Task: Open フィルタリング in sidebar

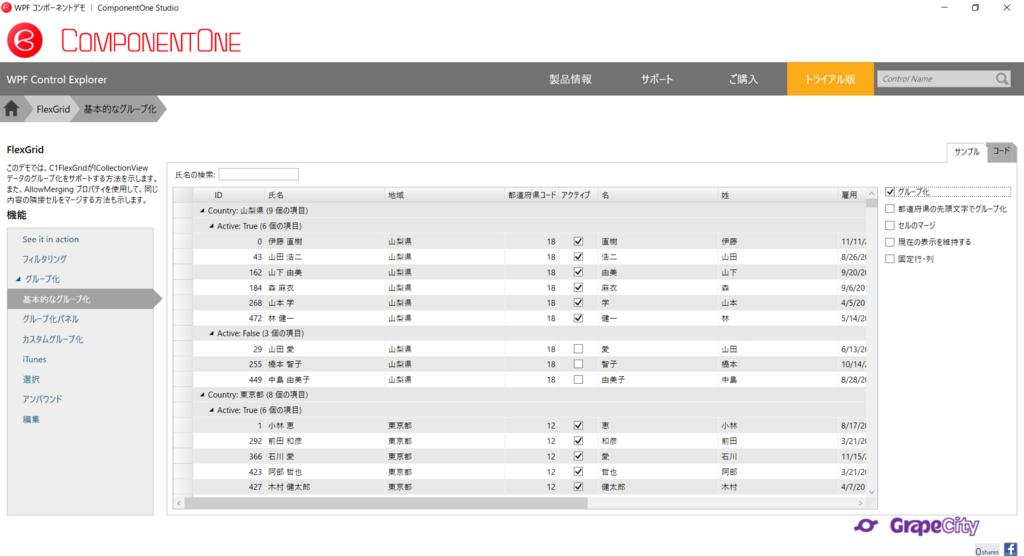Action: pos(44,259)
